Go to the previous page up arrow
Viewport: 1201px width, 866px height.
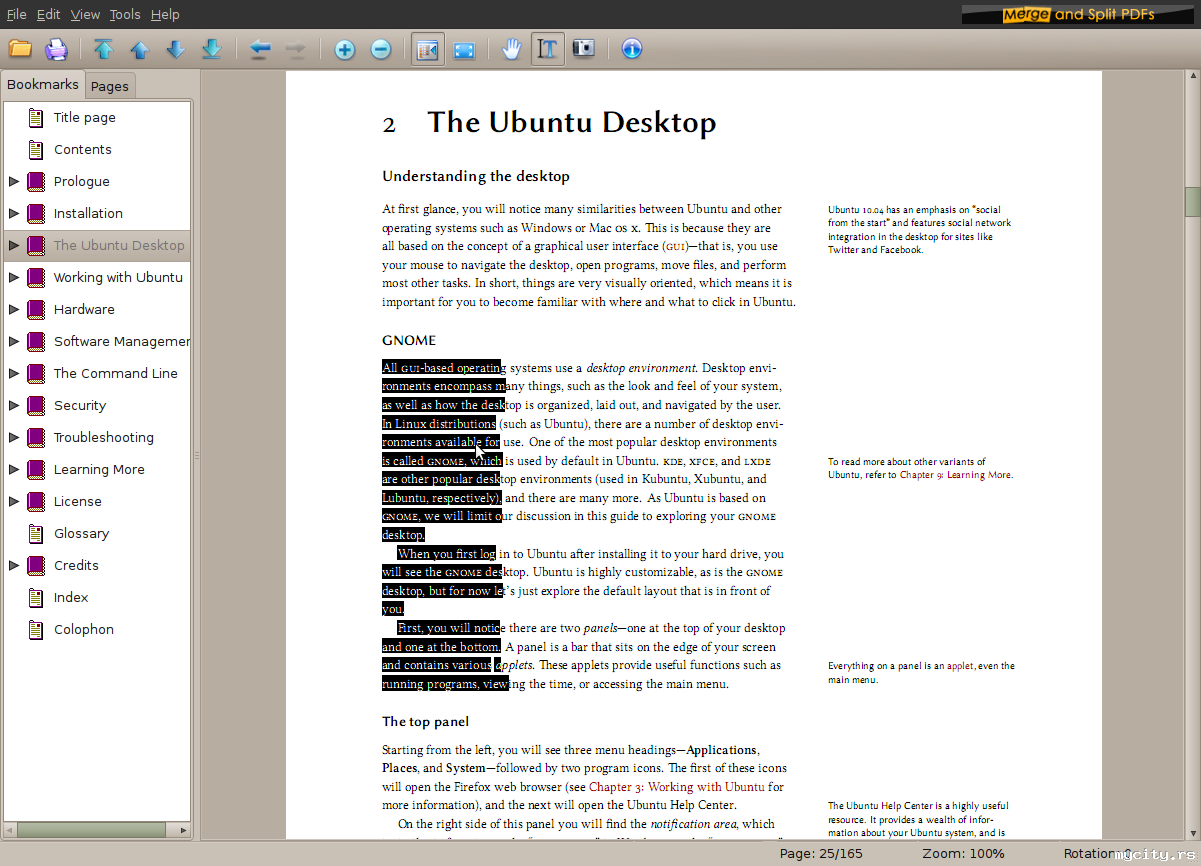140,48
